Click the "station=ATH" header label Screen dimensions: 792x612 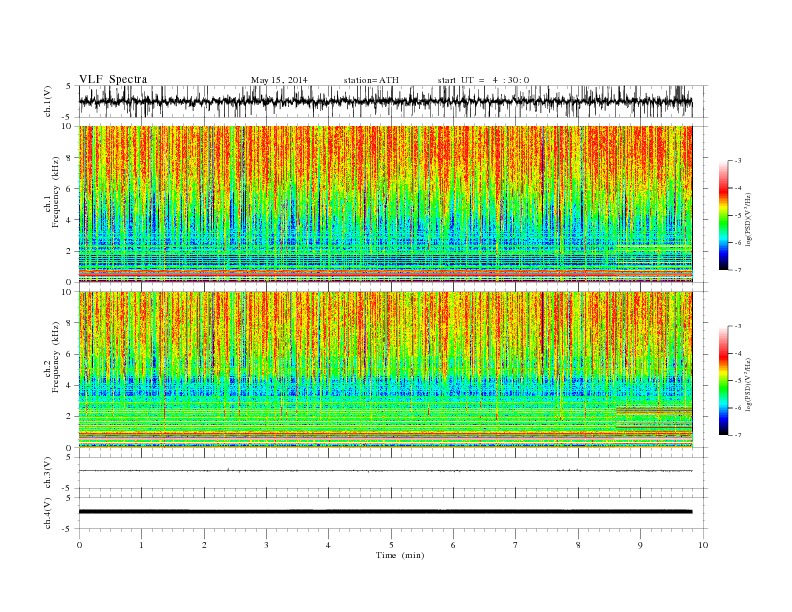[x=371, y=80]
